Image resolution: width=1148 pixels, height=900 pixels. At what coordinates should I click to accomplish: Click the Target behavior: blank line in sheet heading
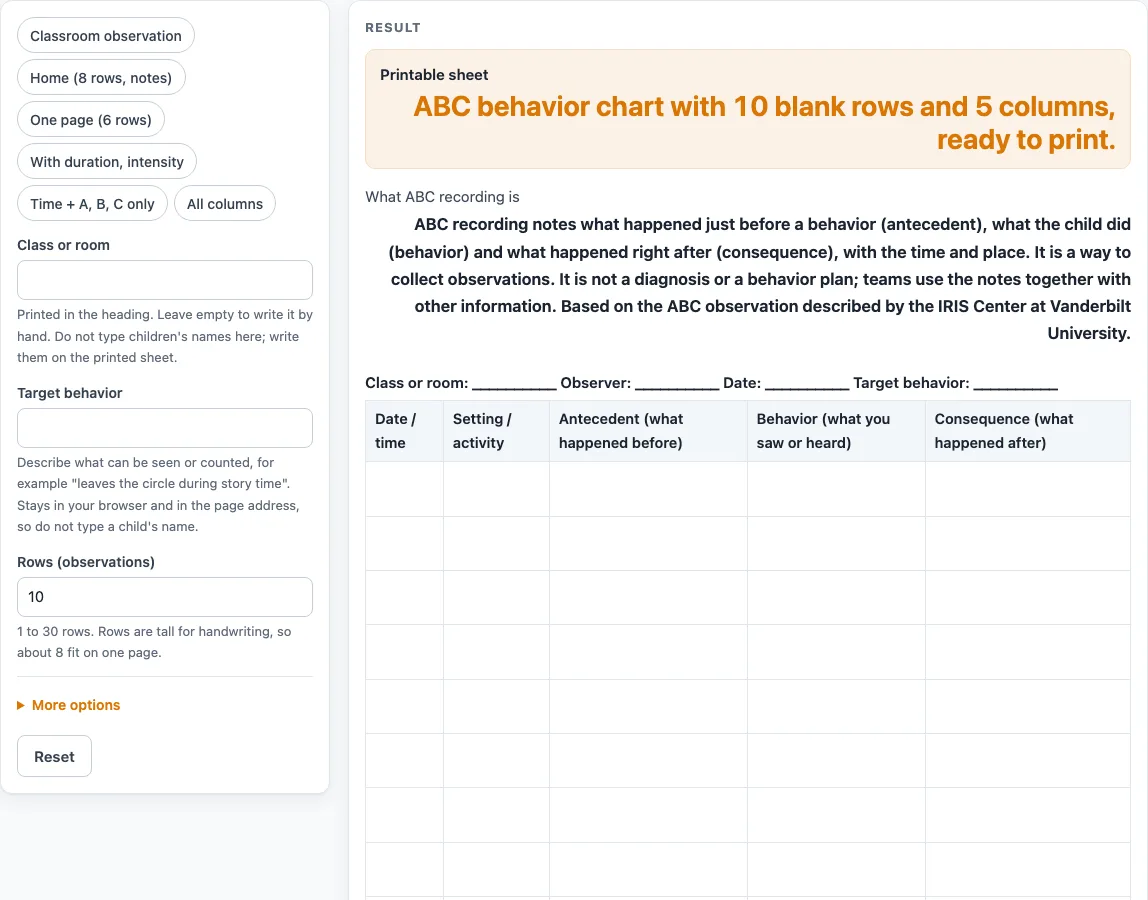tap(1015, 385)
